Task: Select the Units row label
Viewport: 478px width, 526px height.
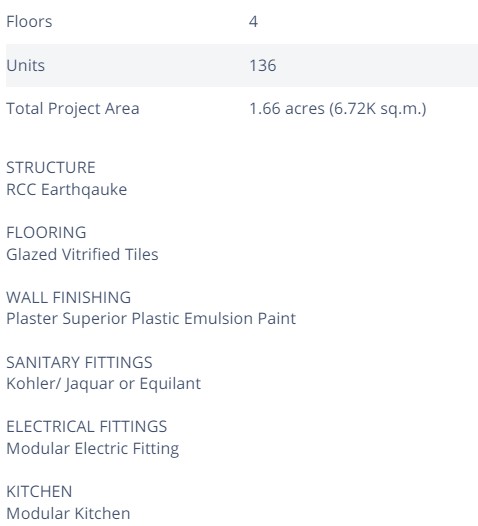Action: pyautogui.click(x=25, y=65)
